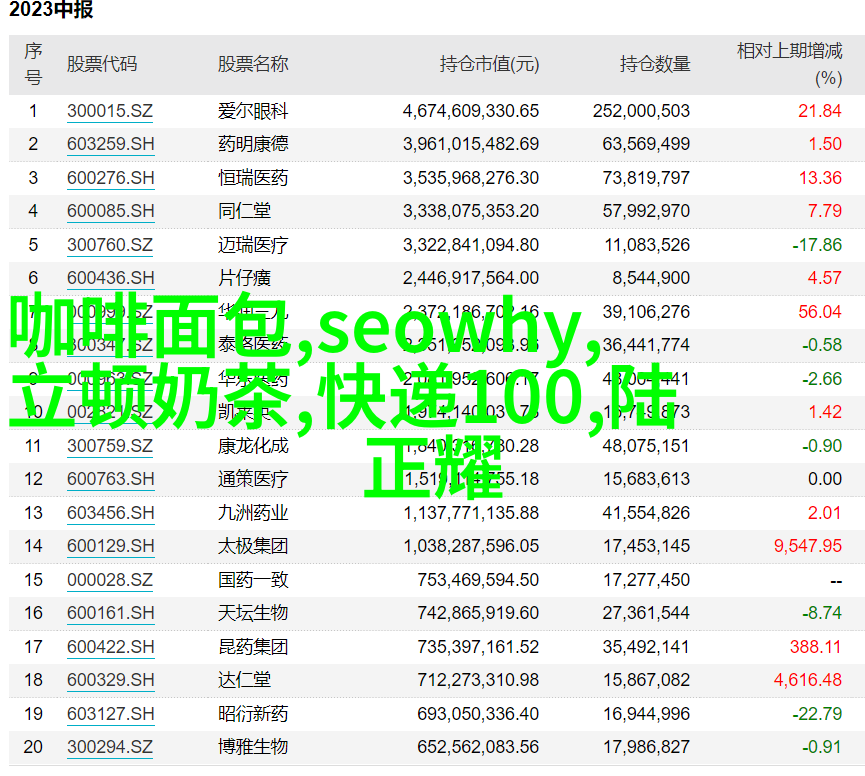
Task: Open stock code link 603259.SH
Action: coord(110,144)
